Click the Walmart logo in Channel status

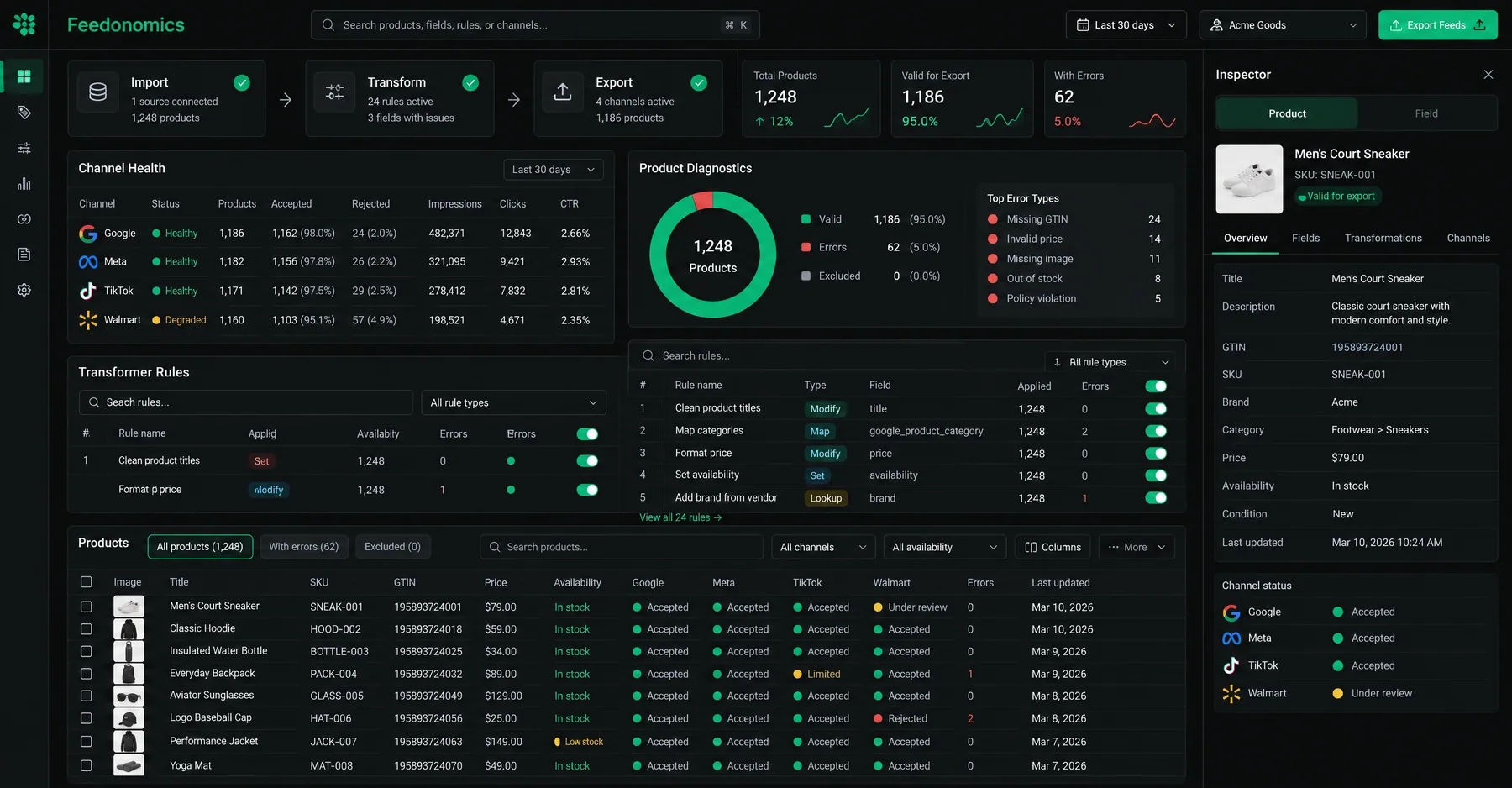click(1231, 694)
